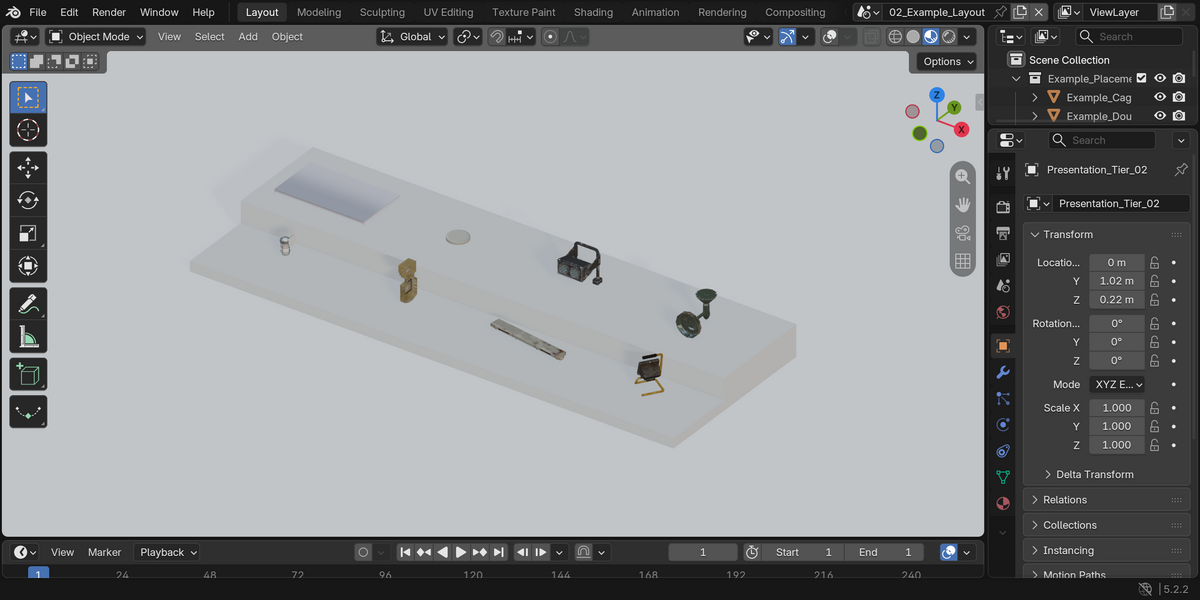Open the Options dropdown
Image resolution: width=1200 pixels, height=600 pixels.
[x=946, y=61]
